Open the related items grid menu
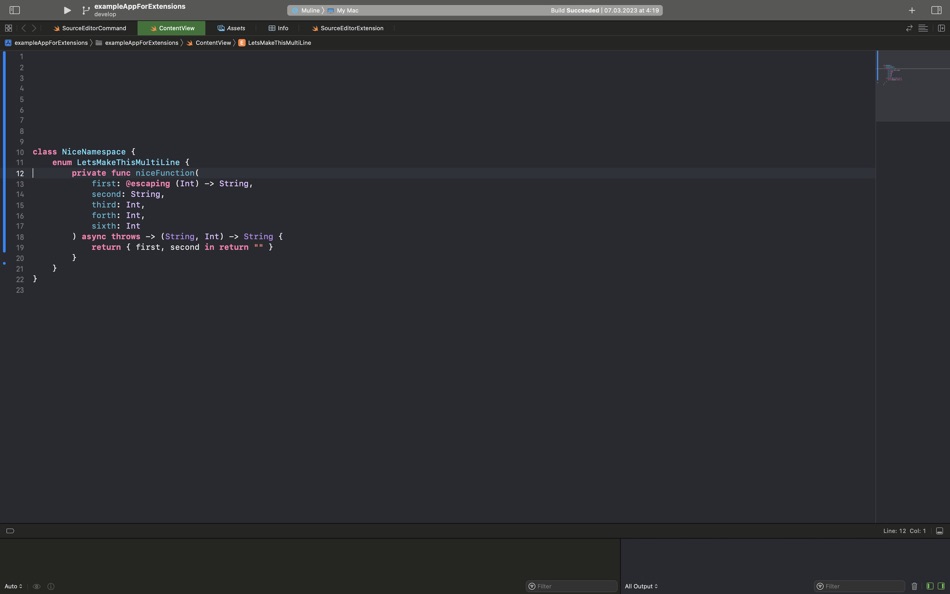The height and width of the screenshot is (594, 950). click(8, 28)
